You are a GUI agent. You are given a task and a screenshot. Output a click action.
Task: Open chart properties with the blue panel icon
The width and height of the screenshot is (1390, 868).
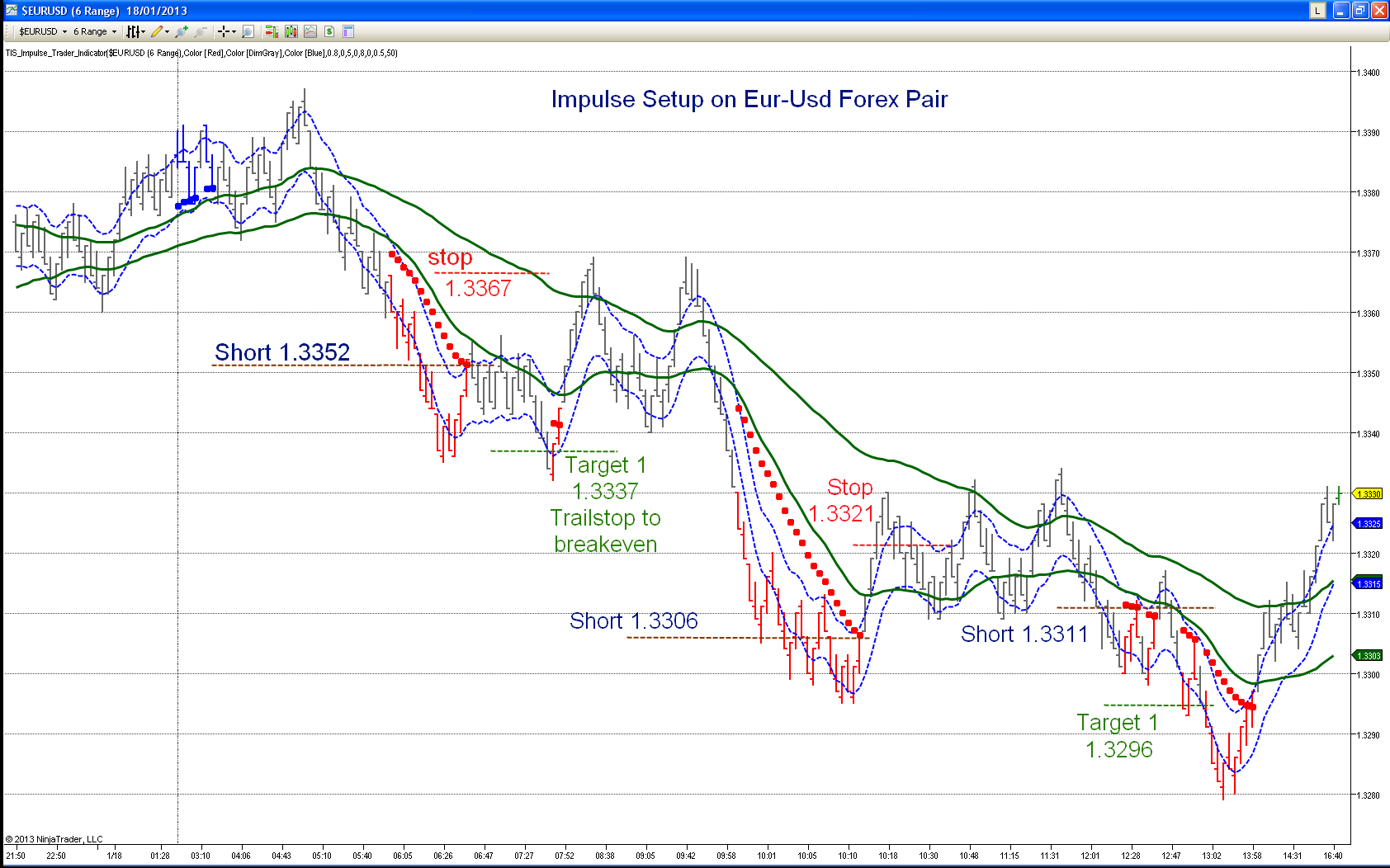pyautogui.click(x=347, y=31)
